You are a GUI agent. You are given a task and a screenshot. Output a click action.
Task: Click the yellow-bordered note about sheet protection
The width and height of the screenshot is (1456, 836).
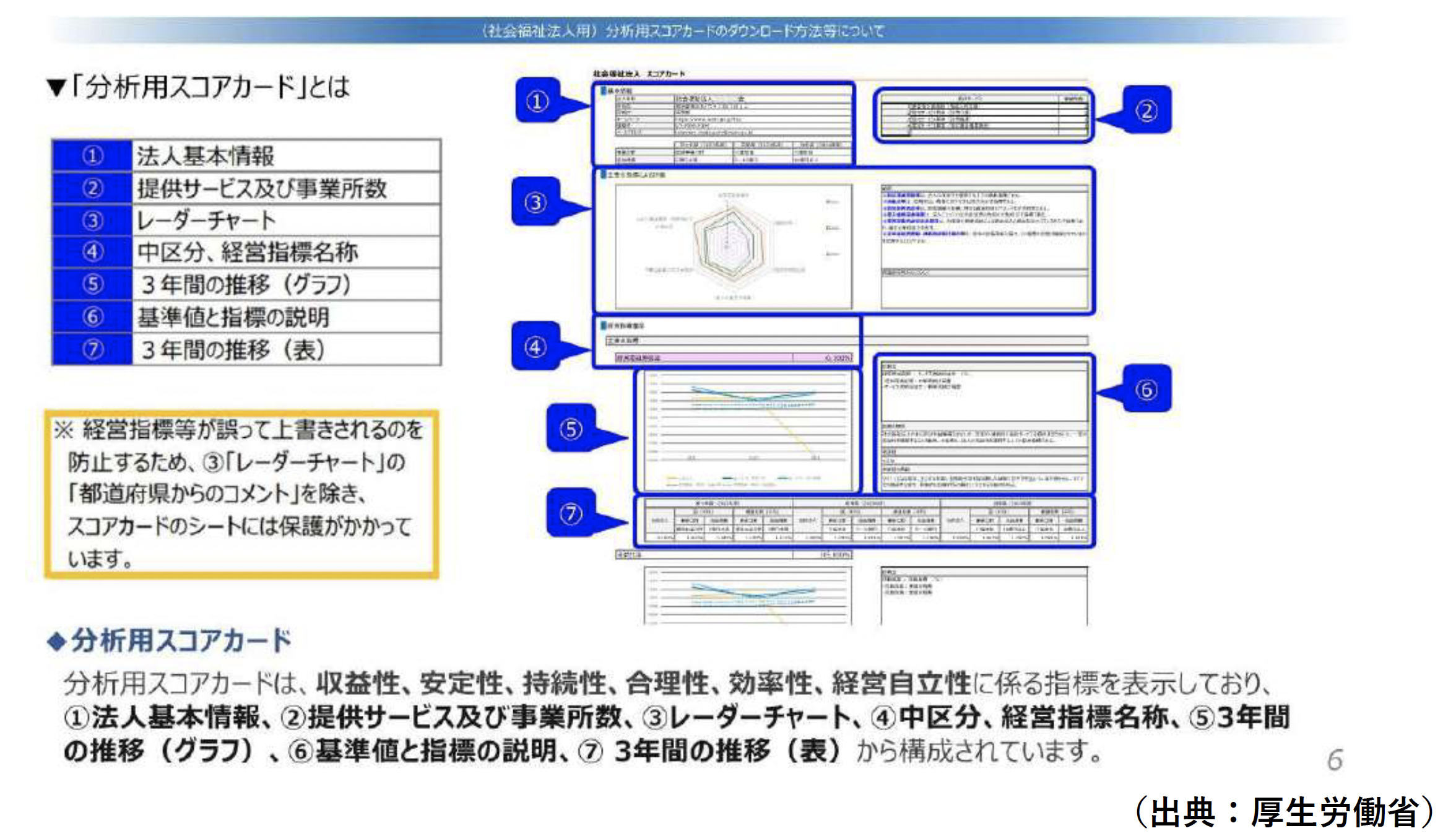(x=241, y=494)
